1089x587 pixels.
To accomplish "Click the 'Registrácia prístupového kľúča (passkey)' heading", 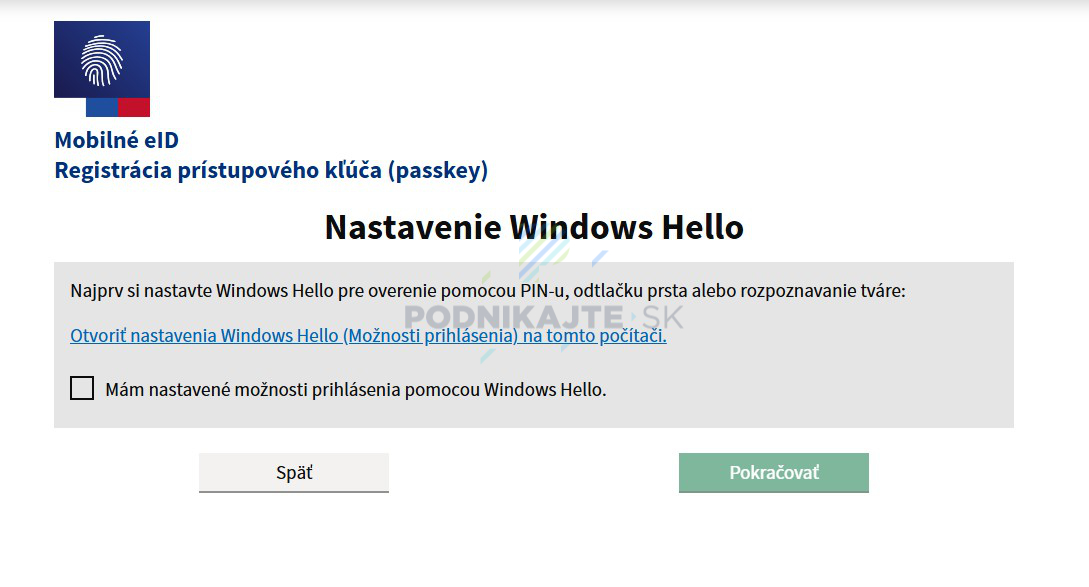I will 272,170.
